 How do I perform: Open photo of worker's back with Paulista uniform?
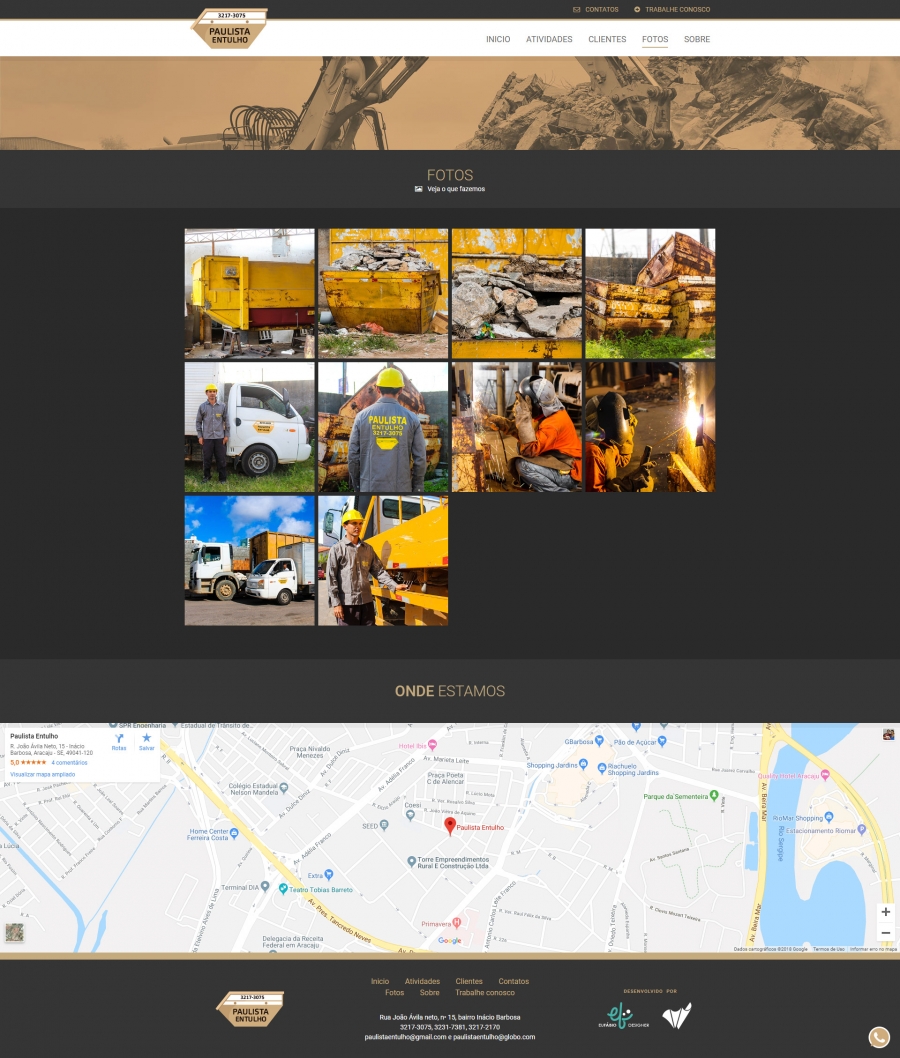coord(383,427)
